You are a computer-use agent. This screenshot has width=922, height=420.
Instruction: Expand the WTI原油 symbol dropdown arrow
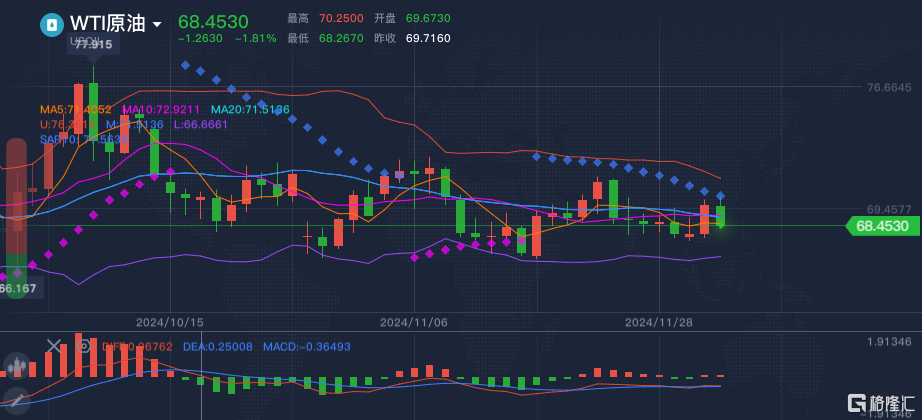click(x=157, y=24)
